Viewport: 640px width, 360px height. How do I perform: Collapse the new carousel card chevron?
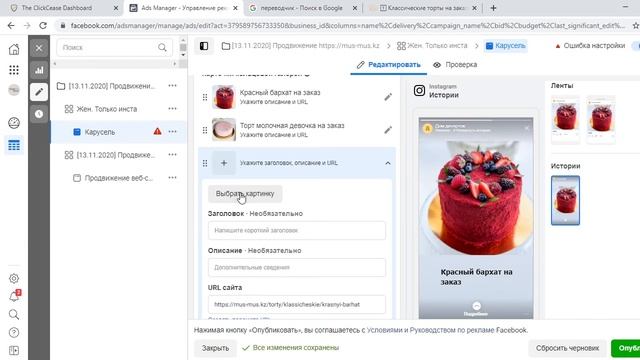coord(388,163)
